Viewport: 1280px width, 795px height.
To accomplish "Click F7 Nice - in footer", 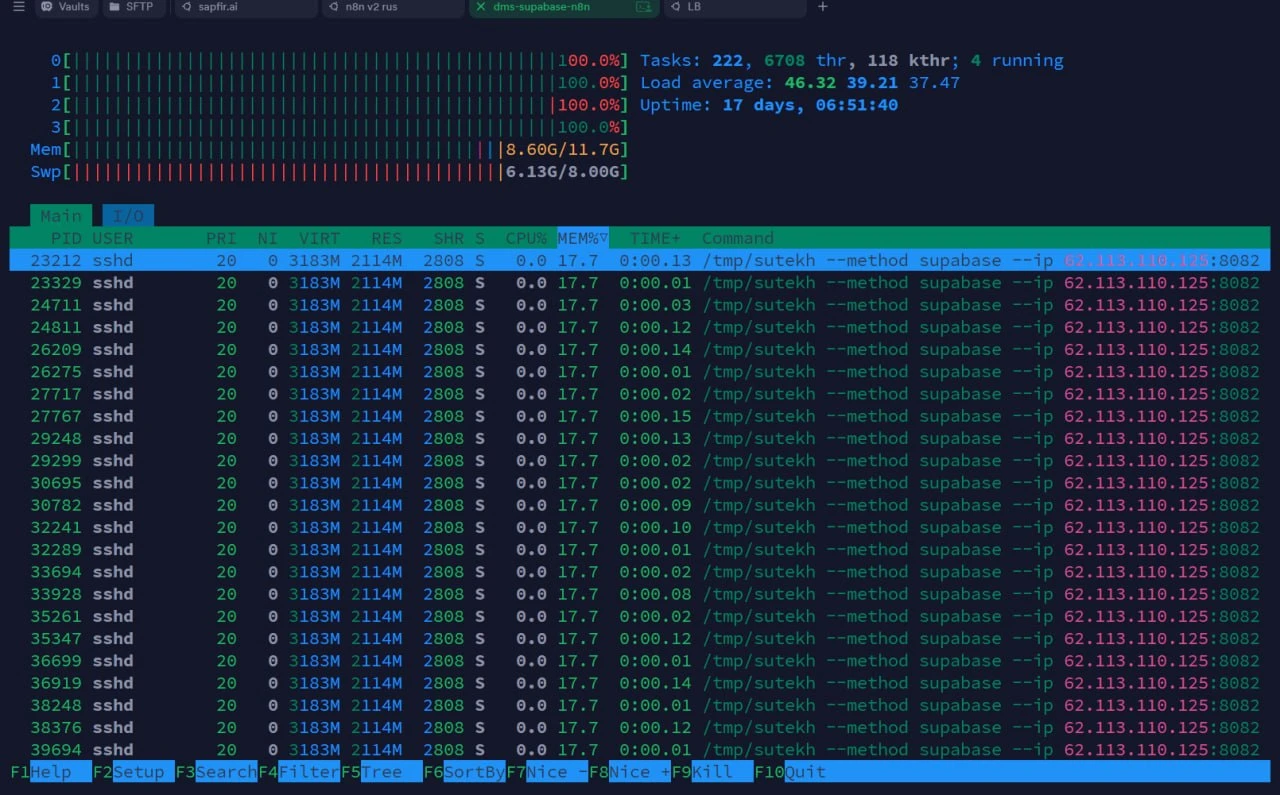I will 547,772.
